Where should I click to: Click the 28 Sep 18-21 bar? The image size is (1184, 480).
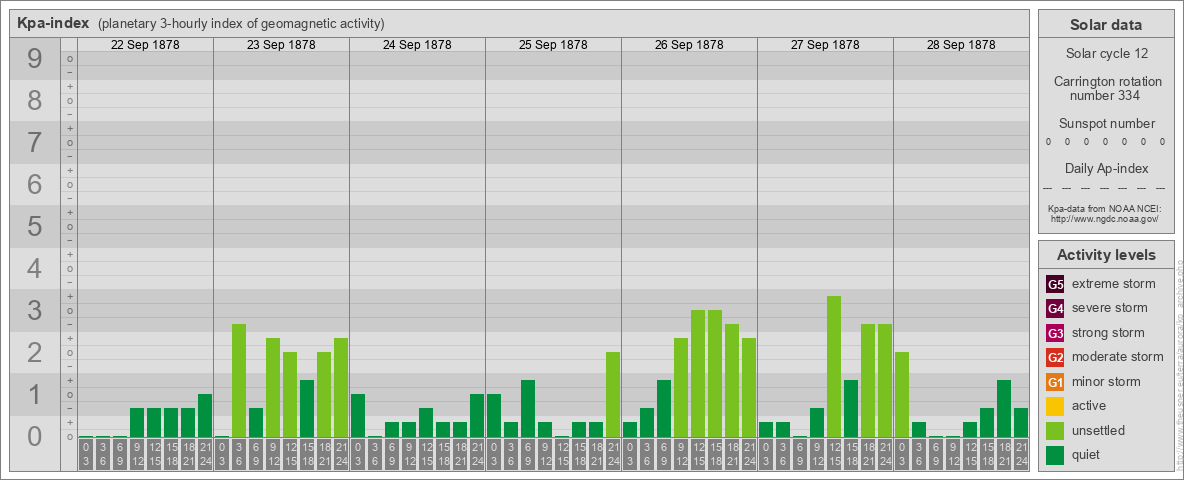click(1004, 409)
